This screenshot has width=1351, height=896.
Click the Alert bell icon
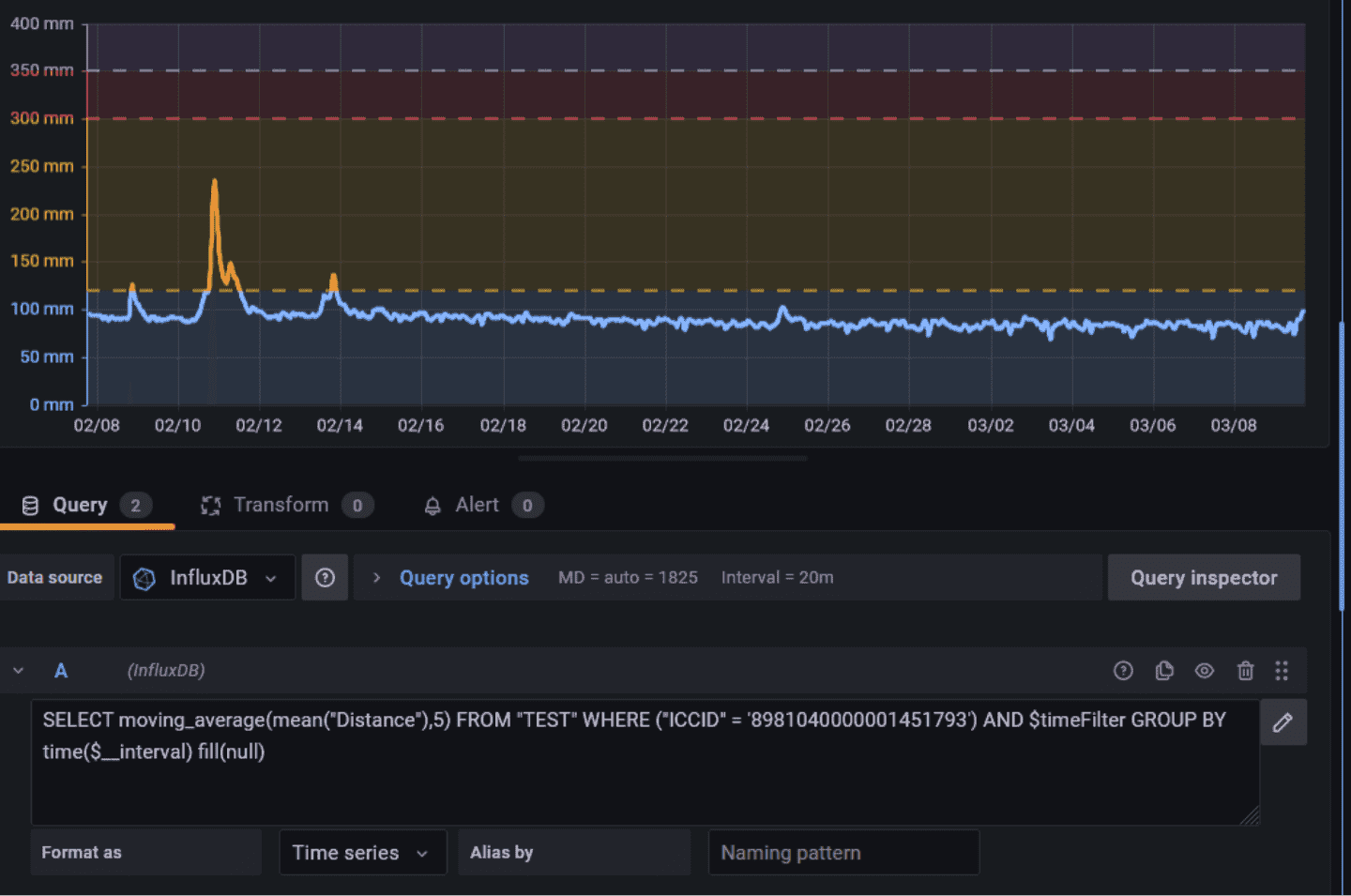click(433, 507)
